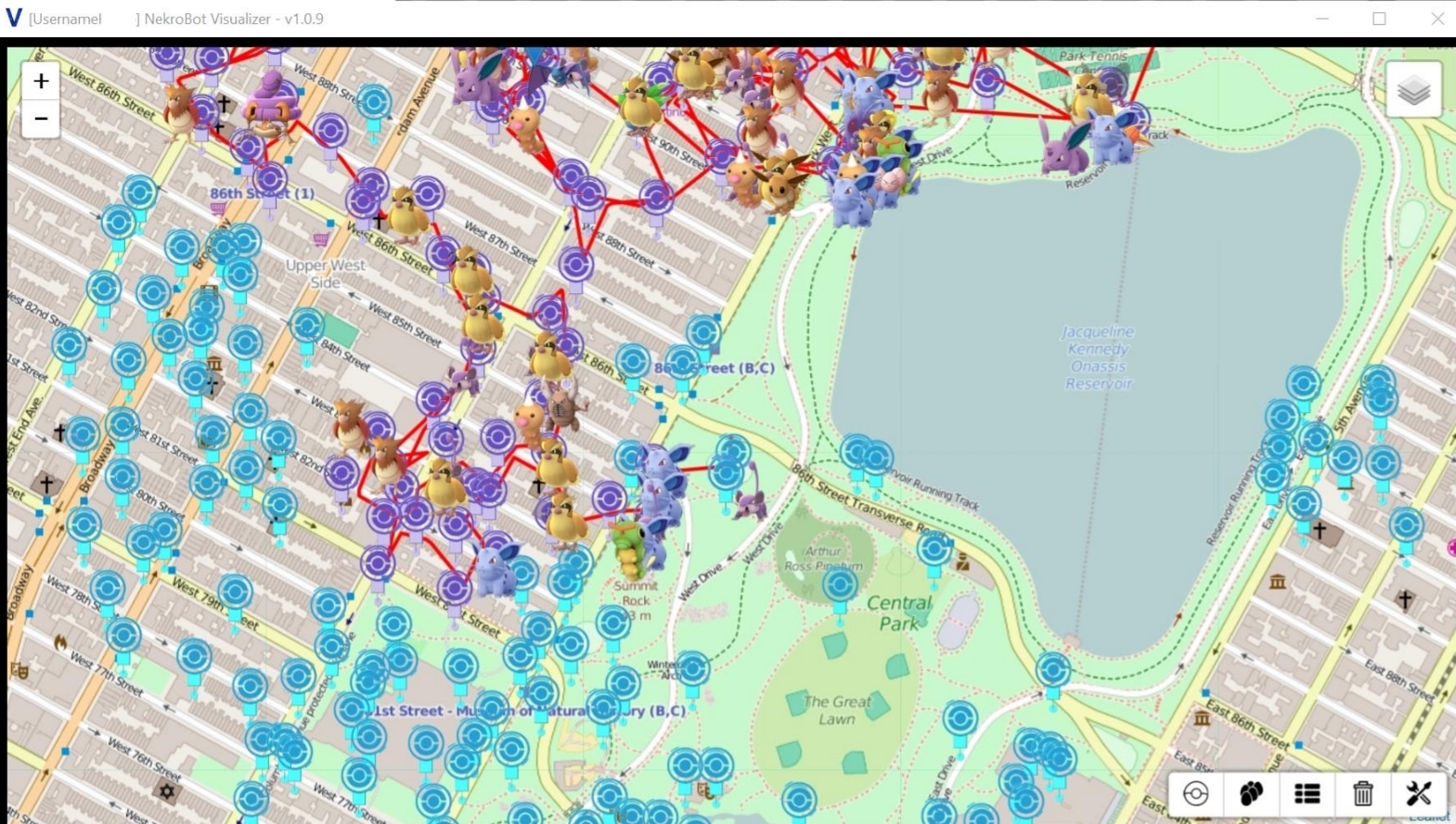The width and height of the screenshot is (1456, 824).
Task: Click the 'Arthur Ross Pinetum' label
Action: point(823,558)
